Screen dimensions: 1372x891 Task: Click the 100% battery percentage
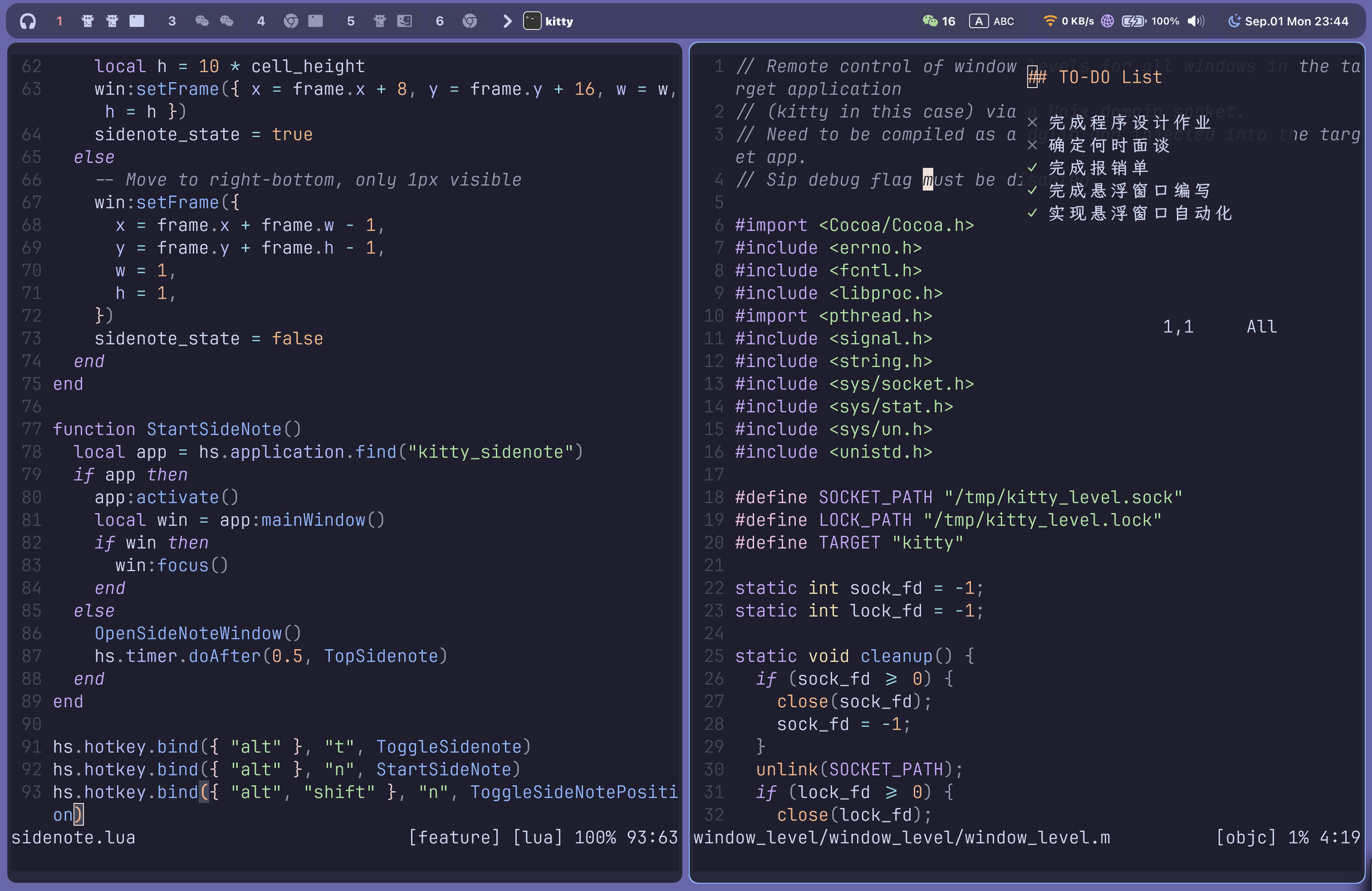coord(1165,21)
